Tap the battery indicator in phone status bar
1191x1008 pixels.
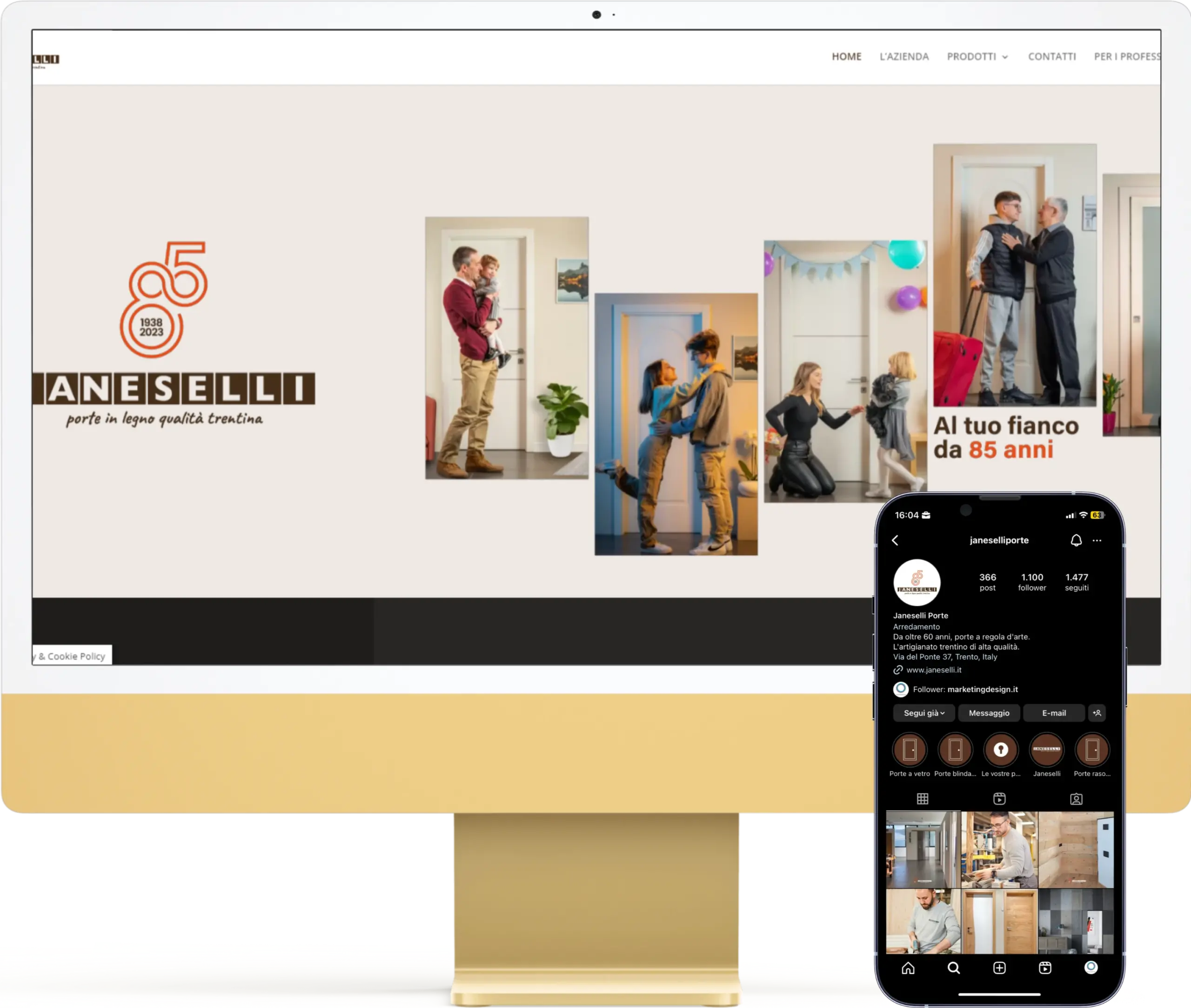tap(1097, 515)
